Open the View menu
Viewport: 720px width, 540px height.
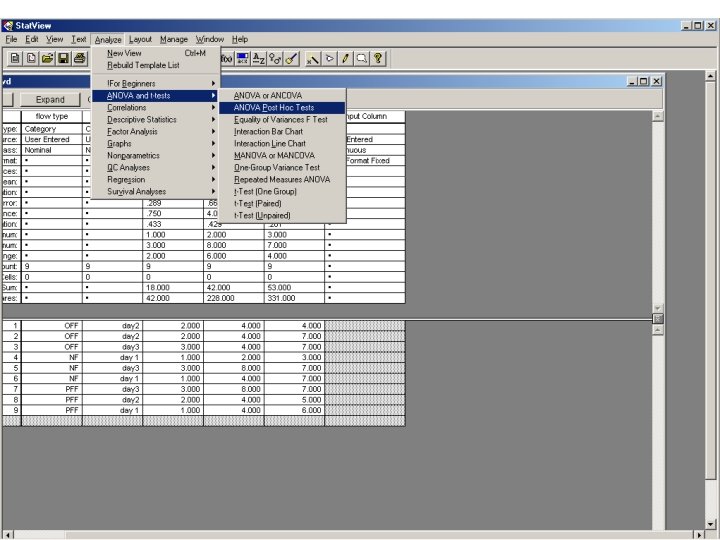click(x=54, y=39)
